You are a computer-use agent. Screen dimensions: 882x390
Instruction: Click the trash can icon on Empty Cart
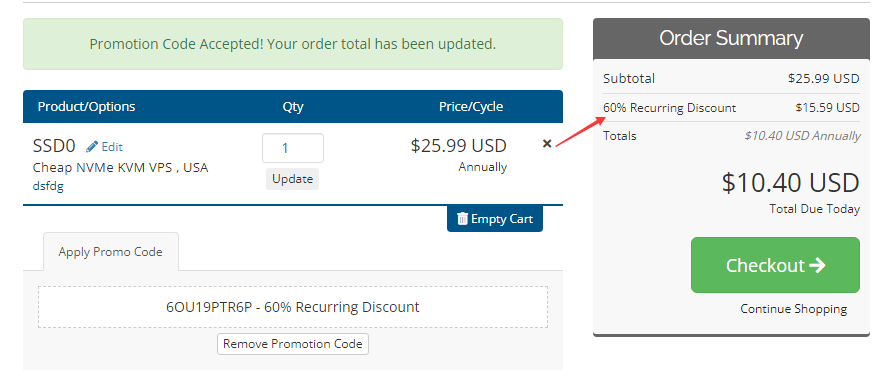coord(462,219)
